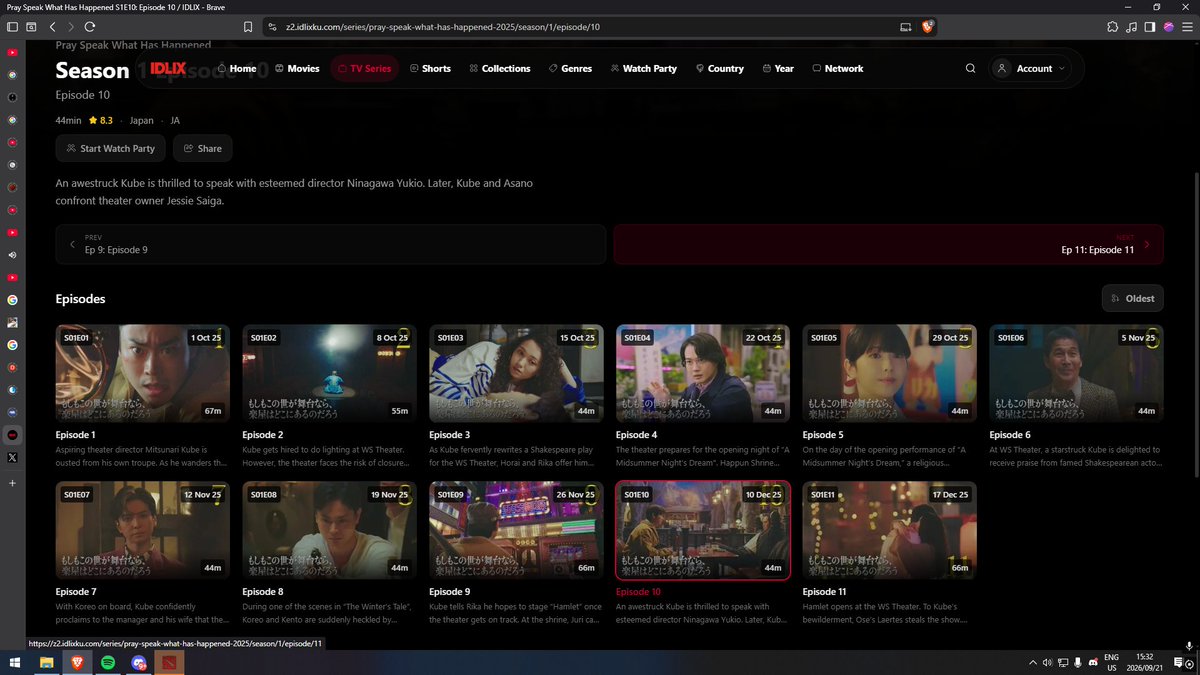The width and height of the screenshot is (1200, 675).
Task: Open the S01E07 episode thumbnail
Action: [x=143, y=530]
